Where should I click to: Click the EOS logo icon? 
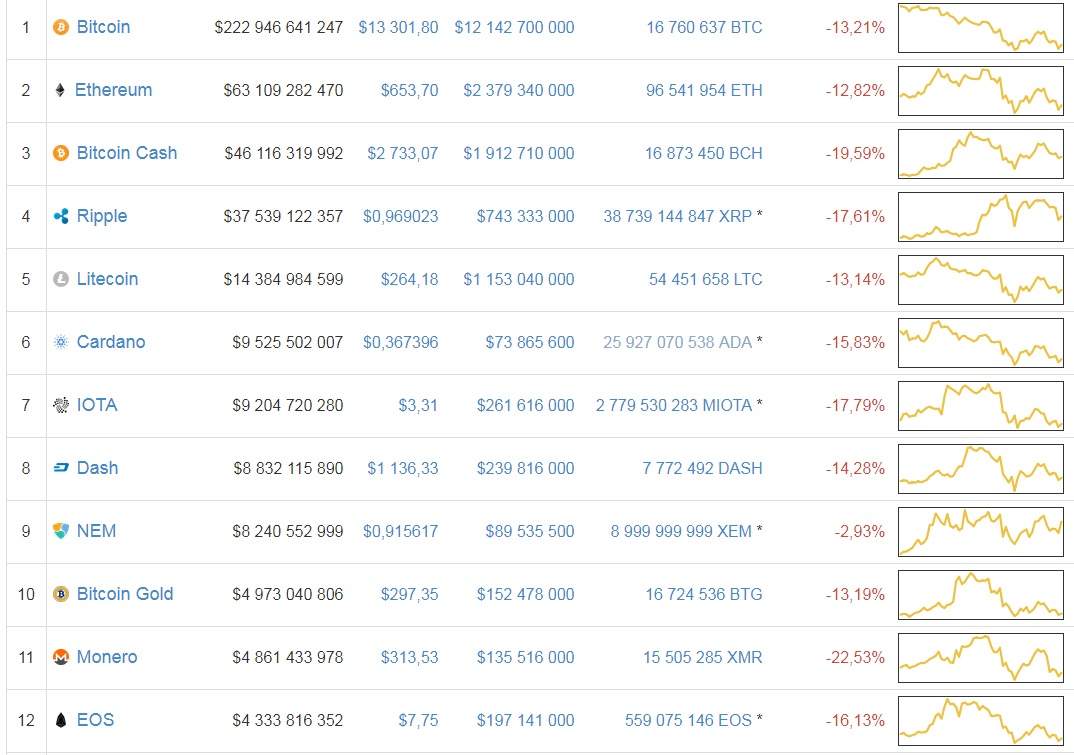(x=61, y=720)
